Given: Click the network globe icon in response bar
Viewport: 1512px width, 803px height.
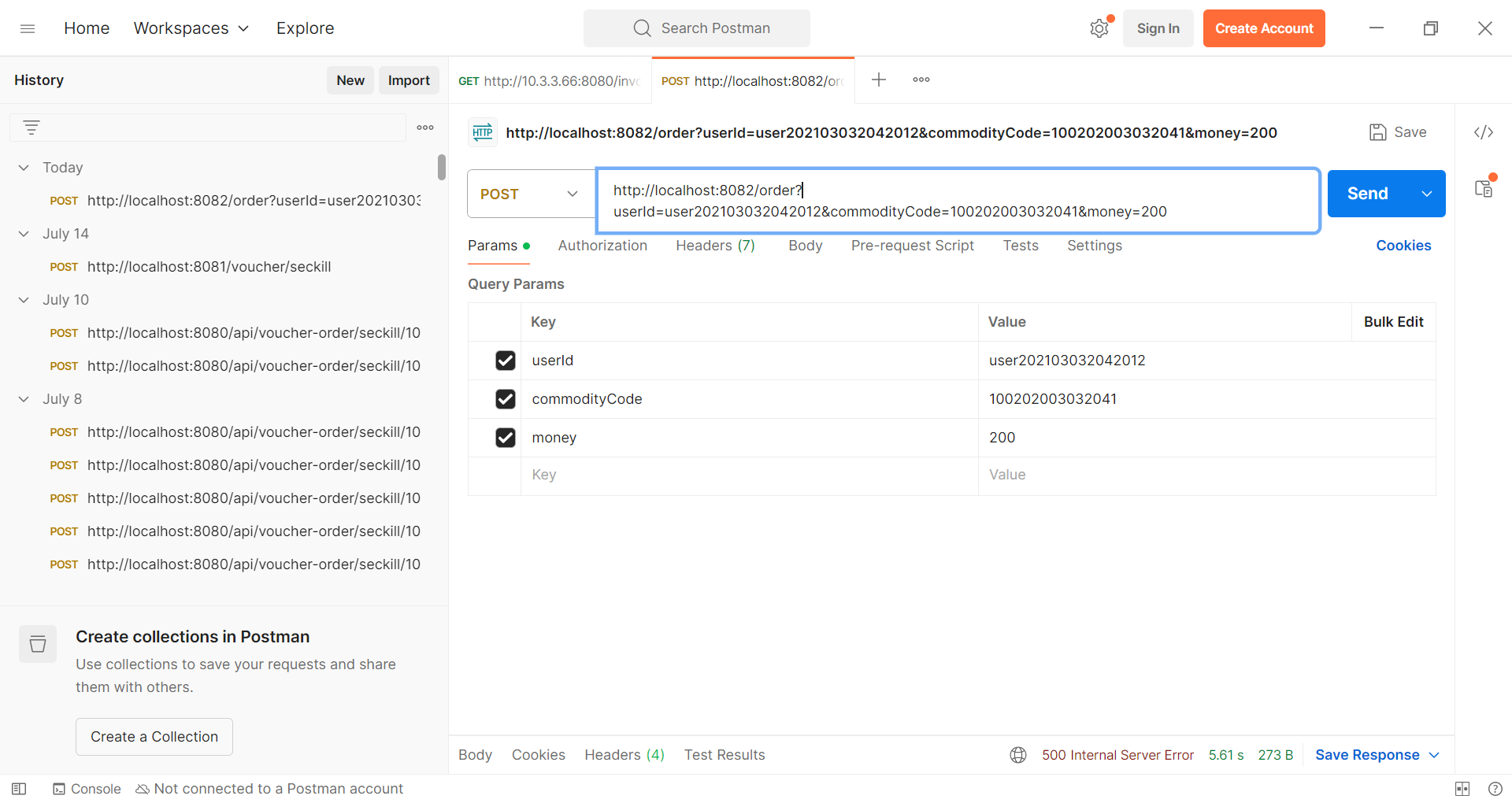Looking at the screenshot, I should 1018,755.
